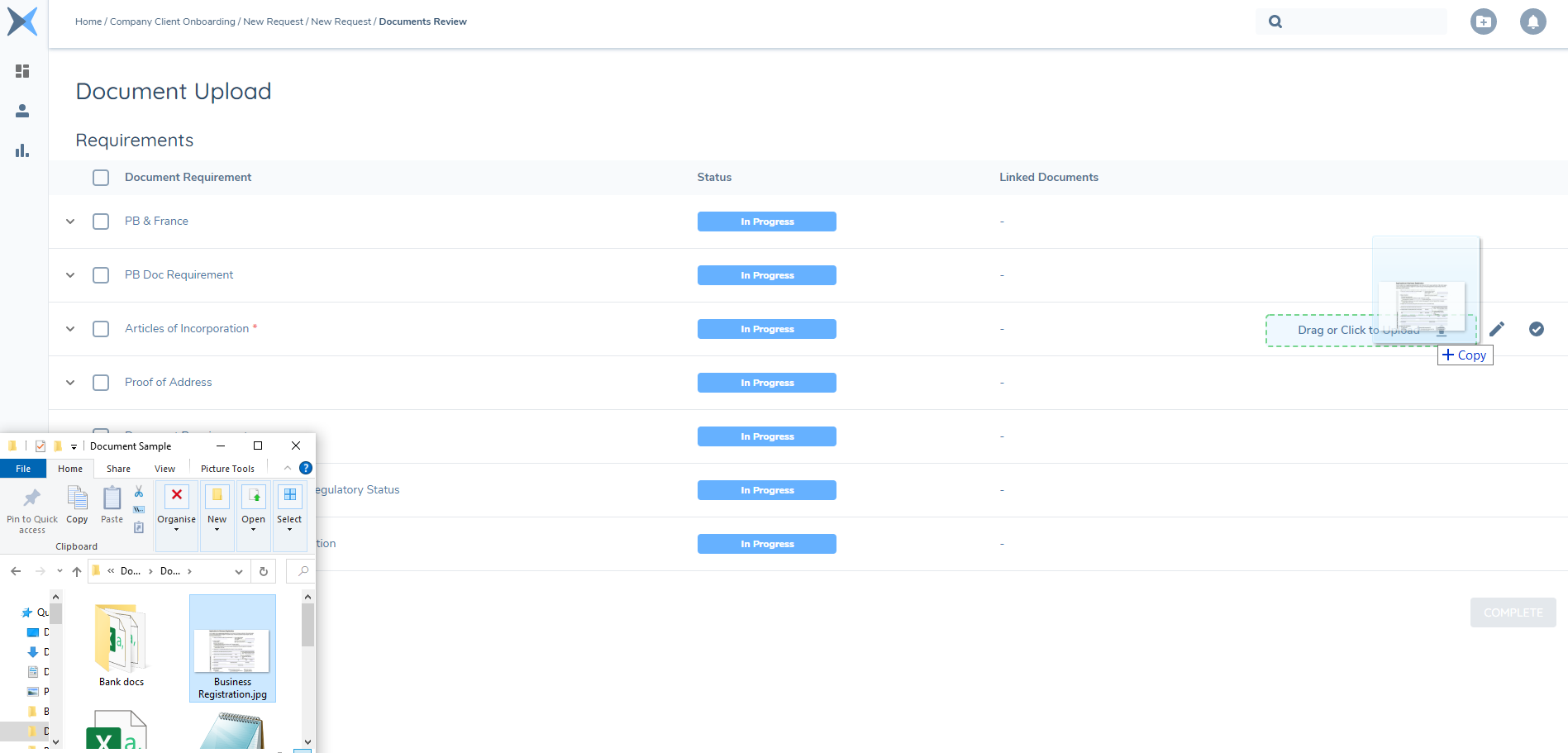The height and width of the screenshot is (753, 1568).
Task: Expand the PB Doc Requirement row
Action: pyautogui.click(x=70, y=275)
